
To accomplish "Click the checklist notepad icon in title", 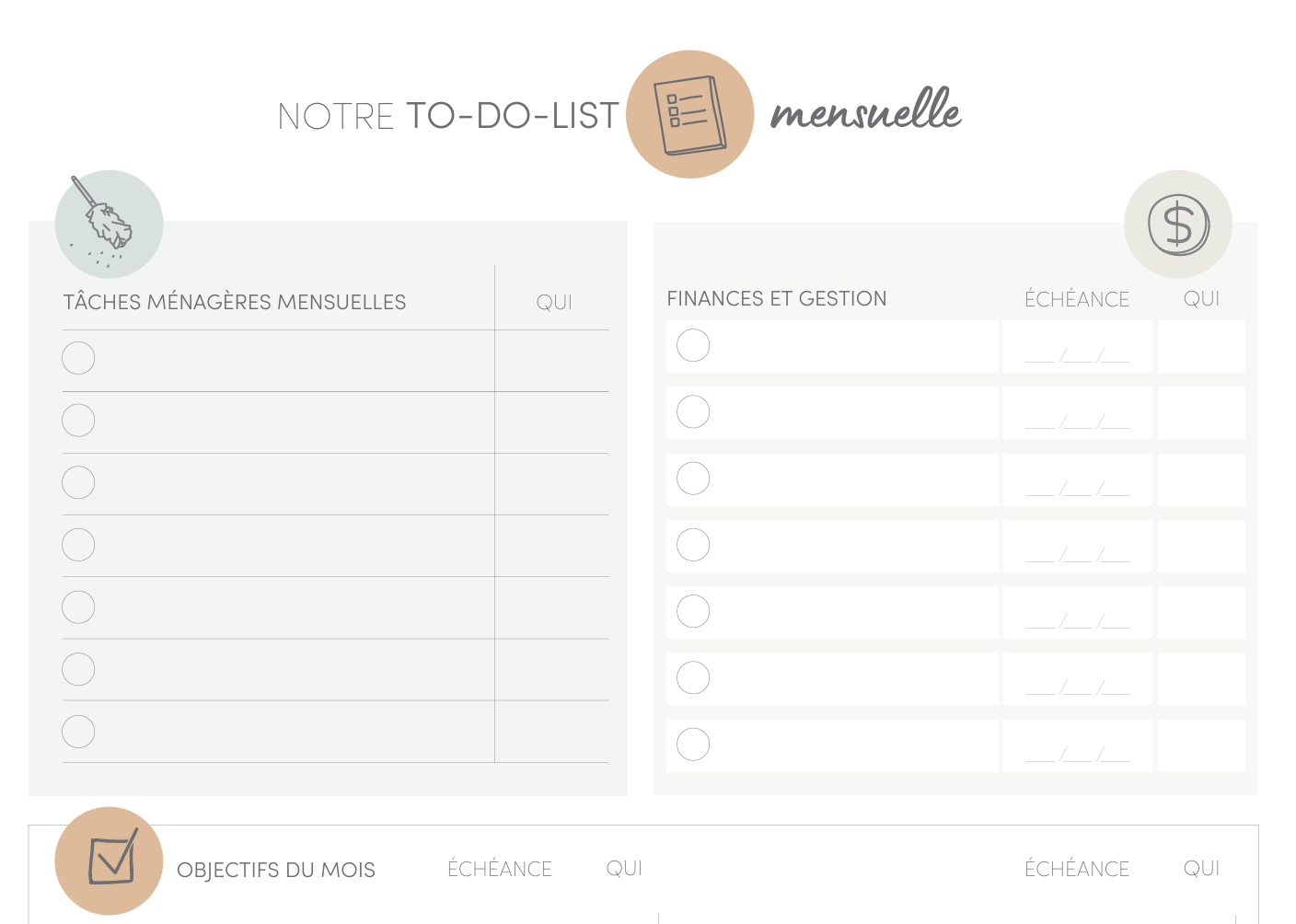I will (689, 115).
